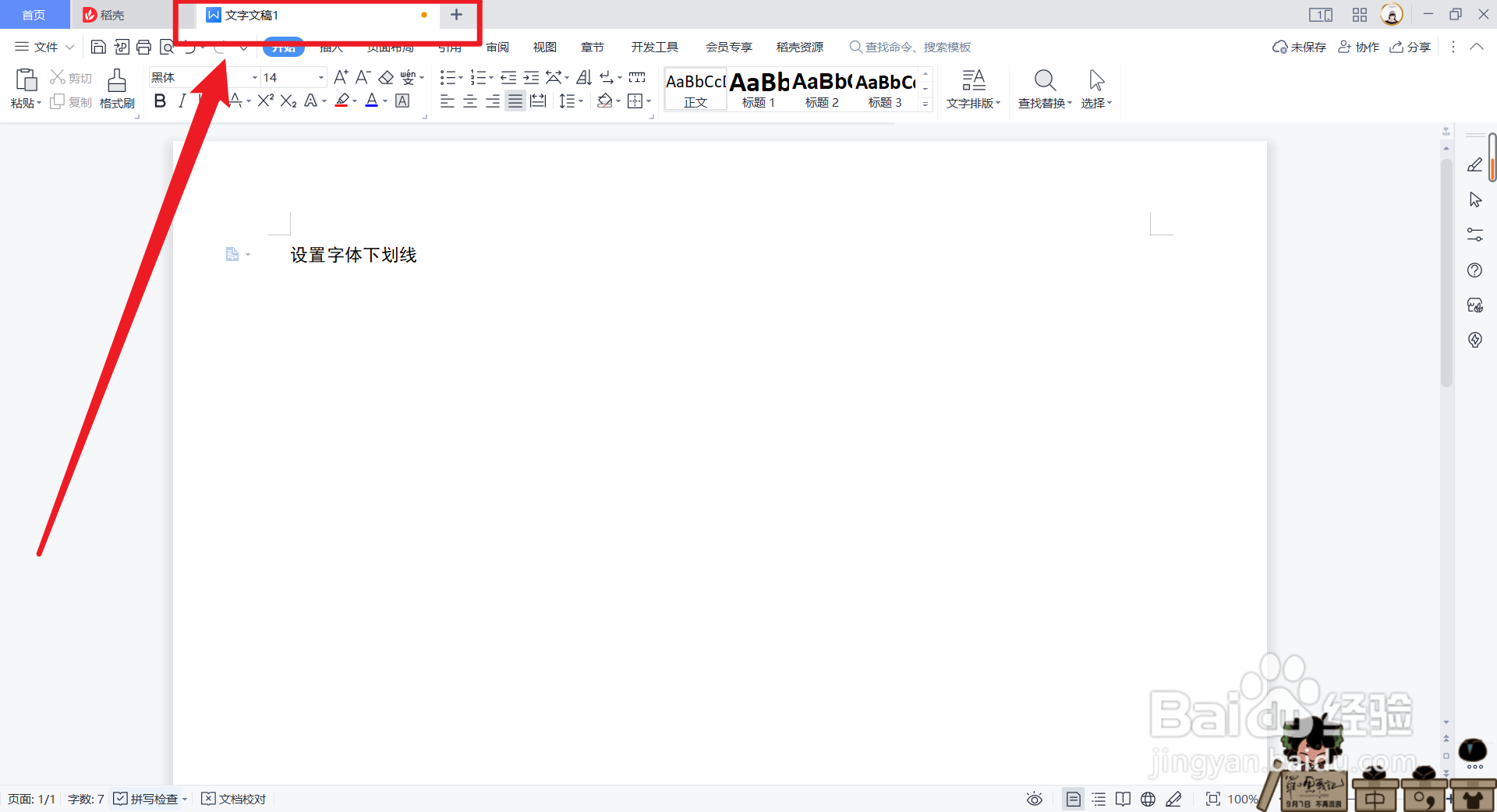This screenshot has width=1497, height=812.
Task: Switch to the 审阅 (Review) tab
Action: (497, 47)
